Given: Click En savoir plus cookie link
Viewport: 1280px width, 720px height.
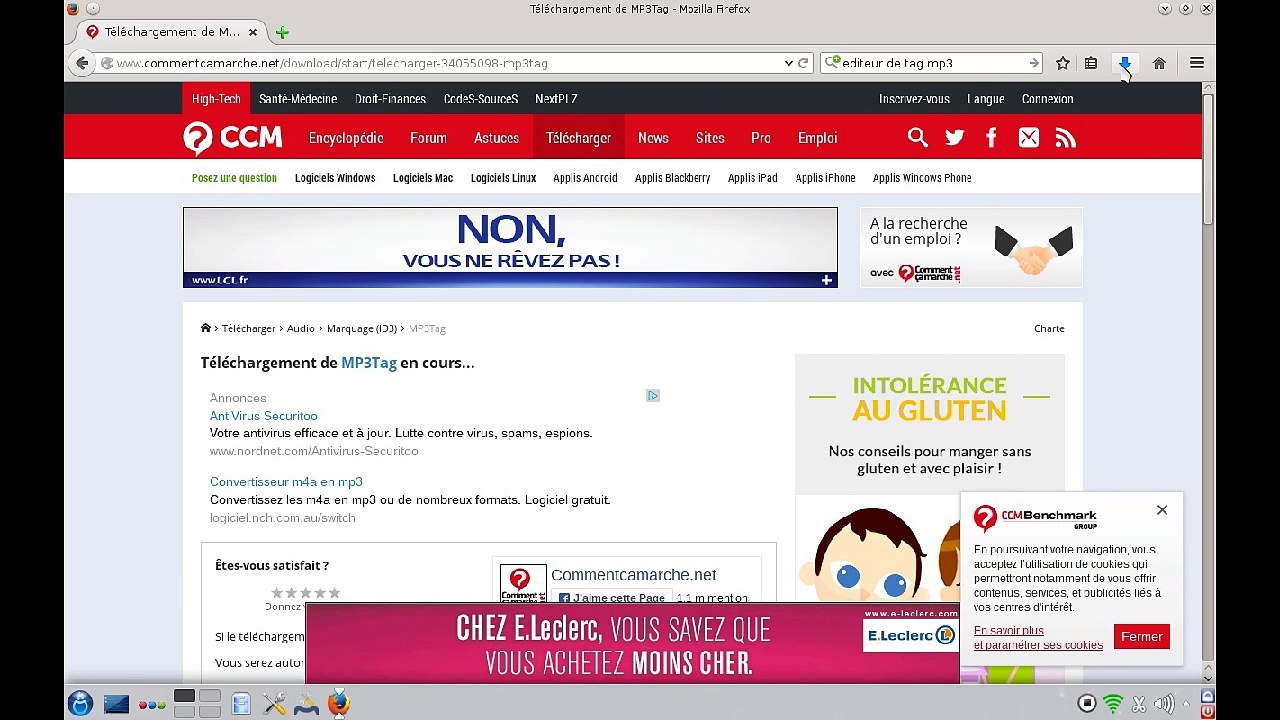Looking at the screenshot, I should tap(1009, 630).
